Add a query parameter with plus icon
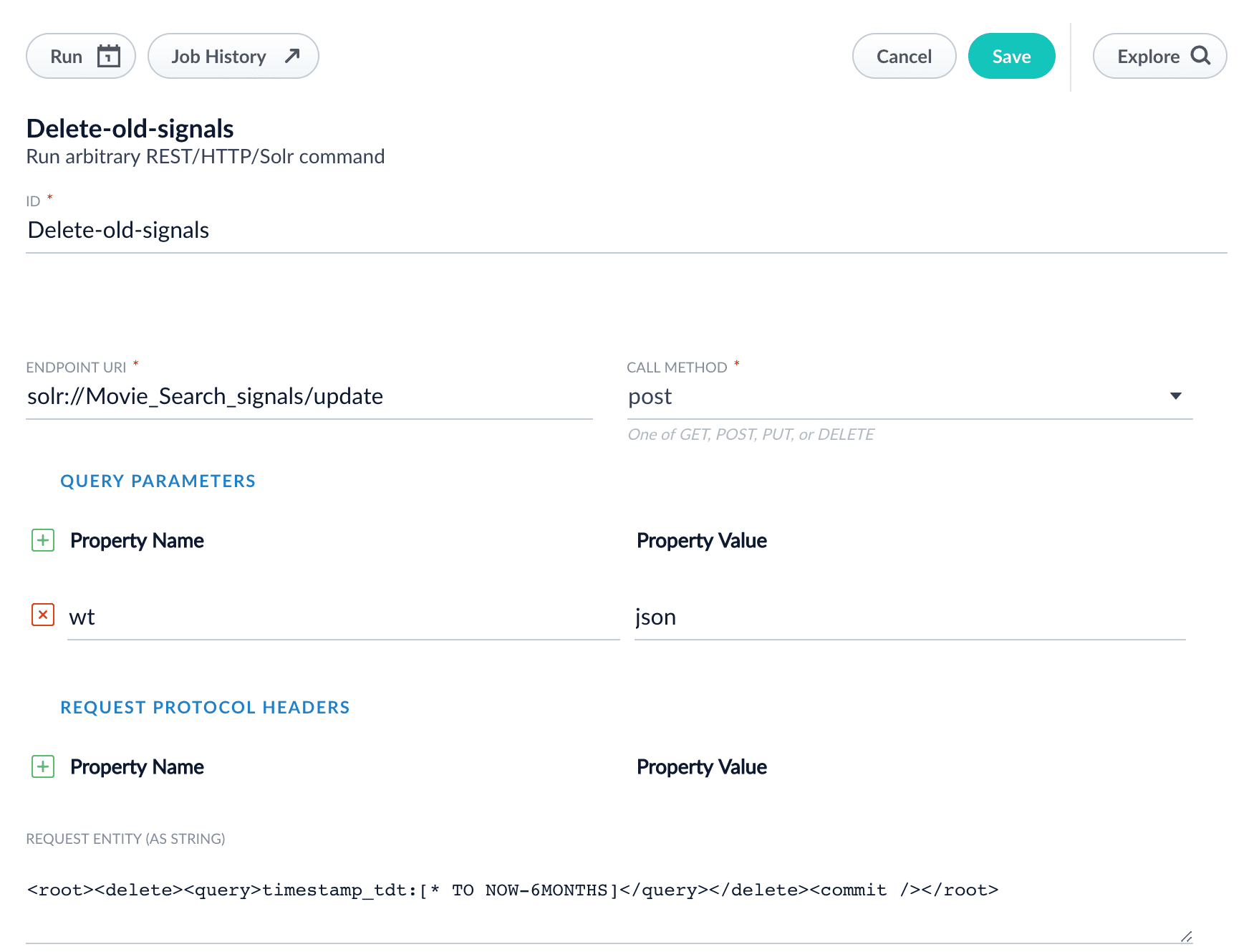Image resolution: width=1259 pixels, height=952 pixels. tap(43, 540)
